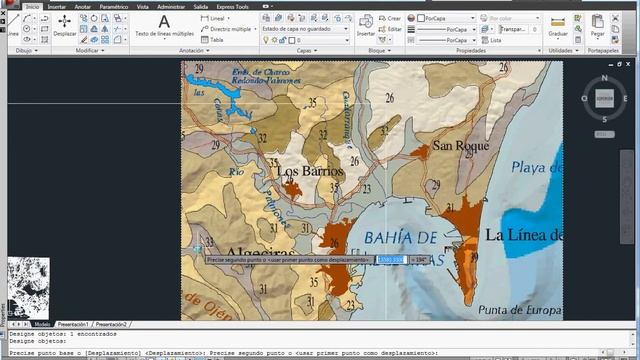
Task: Click the O on the ViewCube compass
Action: (584, 98)
